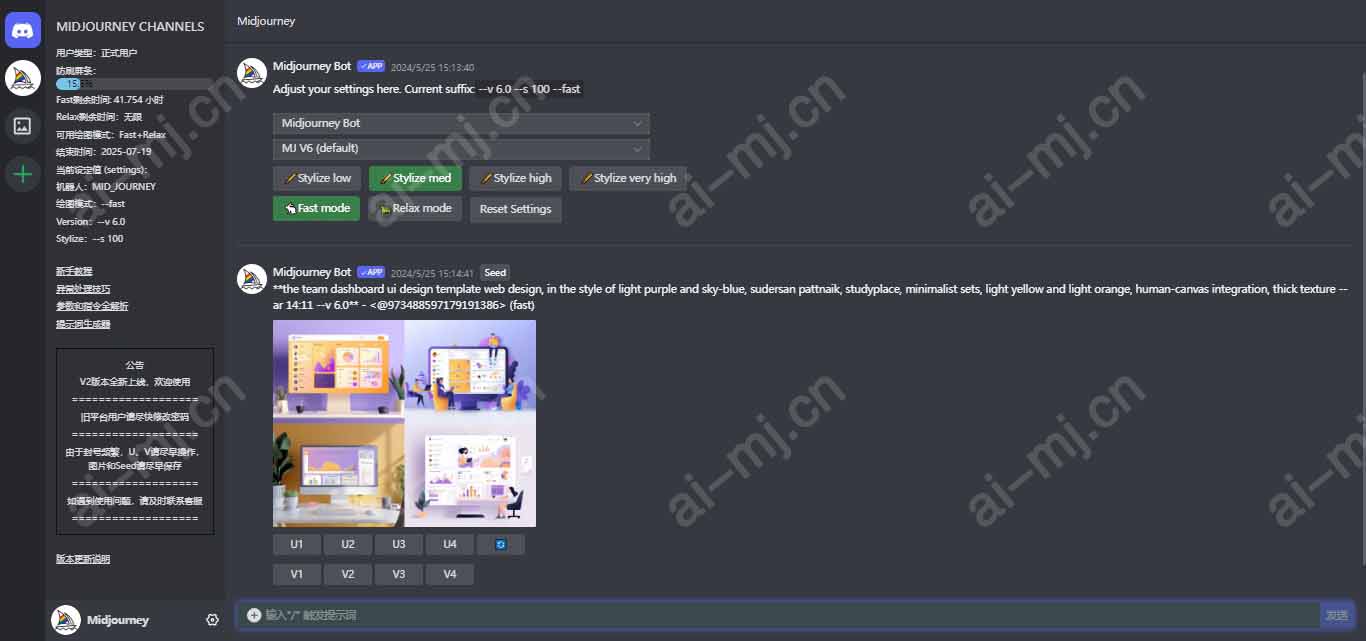
Task: Click the green plus add-server icon
Action: pyautogui.click(x=22, y=174)
